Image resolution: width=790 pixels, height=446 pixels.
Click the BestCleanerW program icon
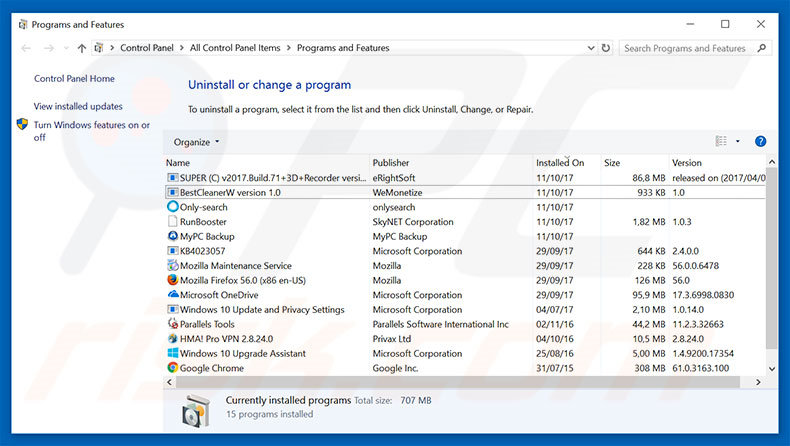click(x=172, y=192)
